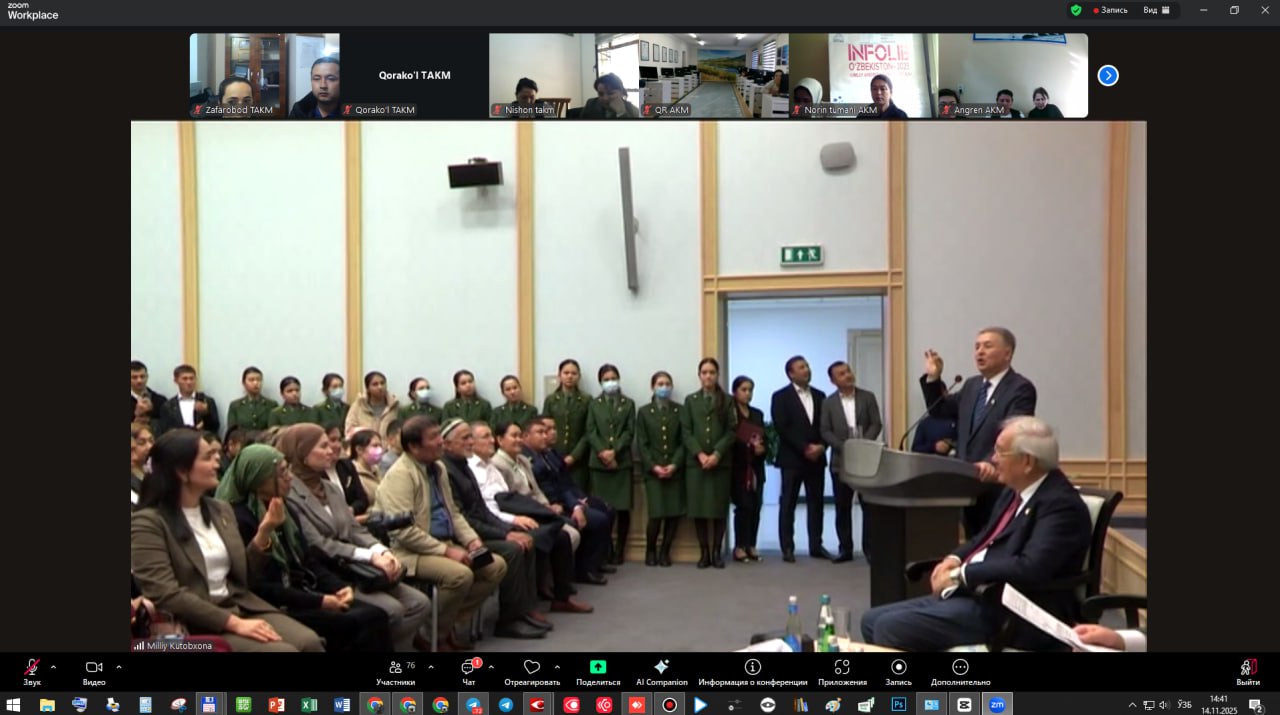Open the Участники participants panel
Screen dimensions: 1280x715
(395, 671)
